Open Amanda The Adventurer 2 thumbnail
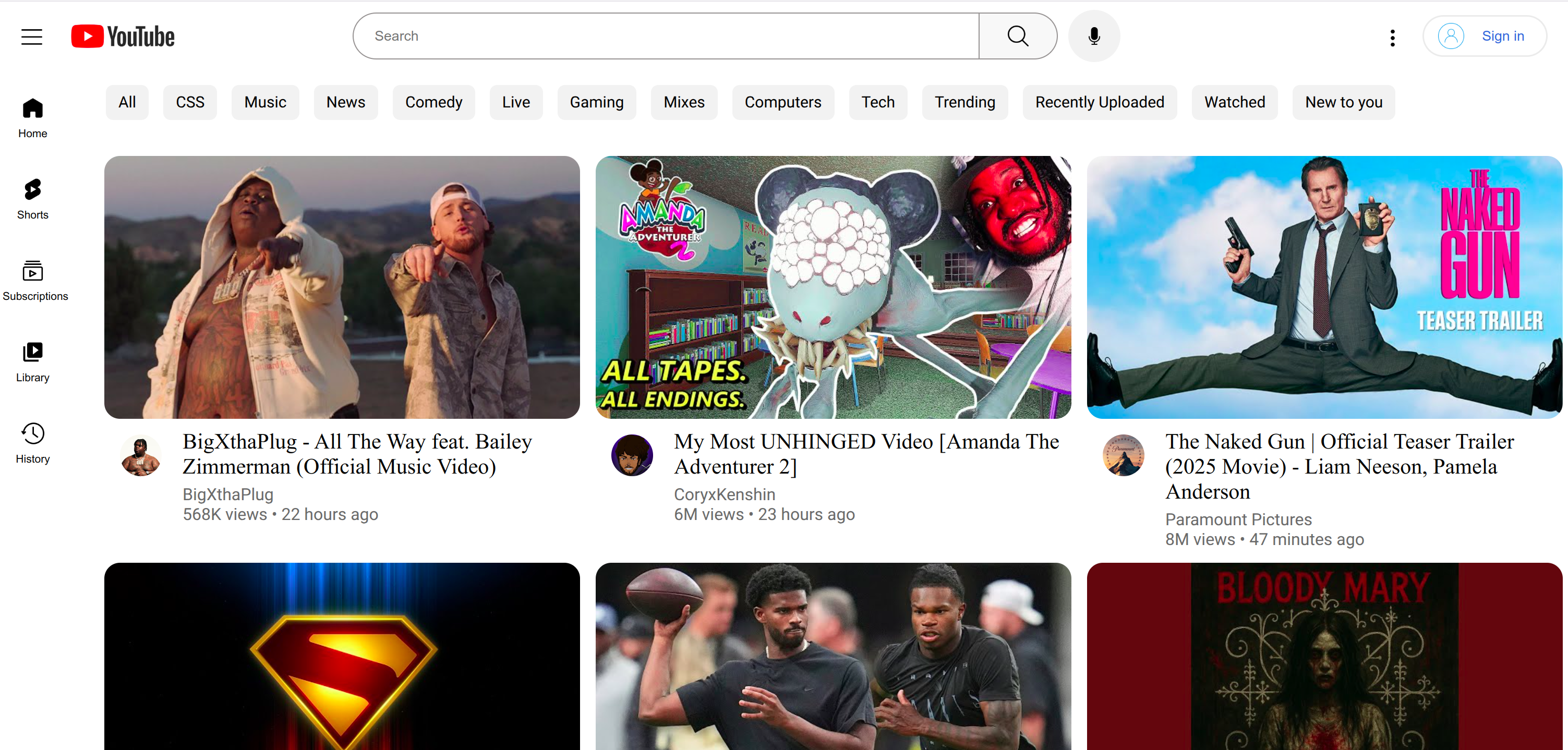This screenshot has height=750, width=1568. [834, 287]
